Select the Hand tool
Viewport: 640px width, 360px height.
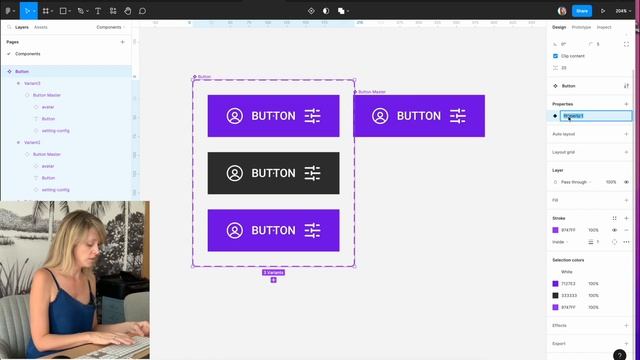pos(128,11)
